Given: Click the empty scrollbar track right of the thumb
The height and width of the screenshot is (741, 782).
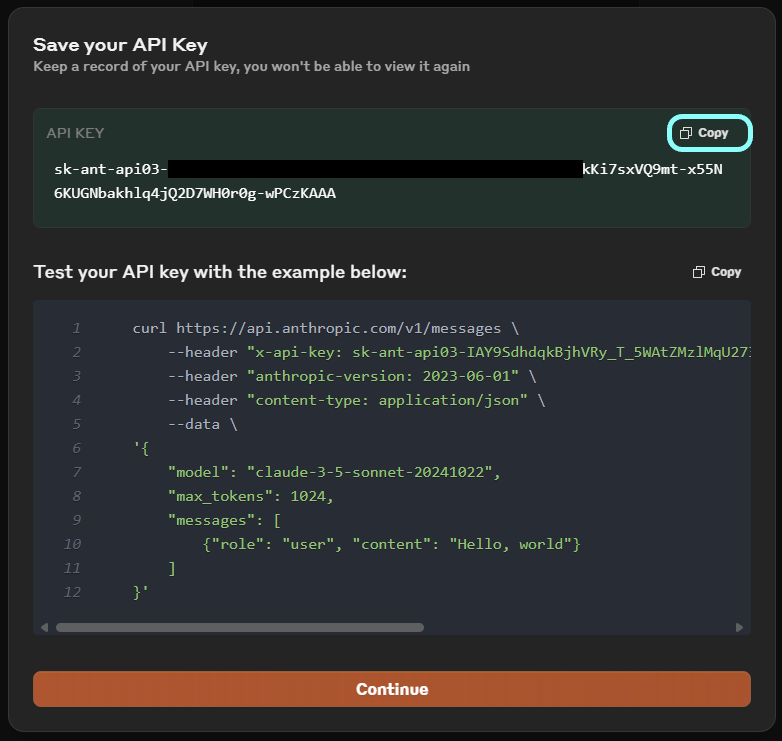Looking at the screenshot, I should [580, 628].
